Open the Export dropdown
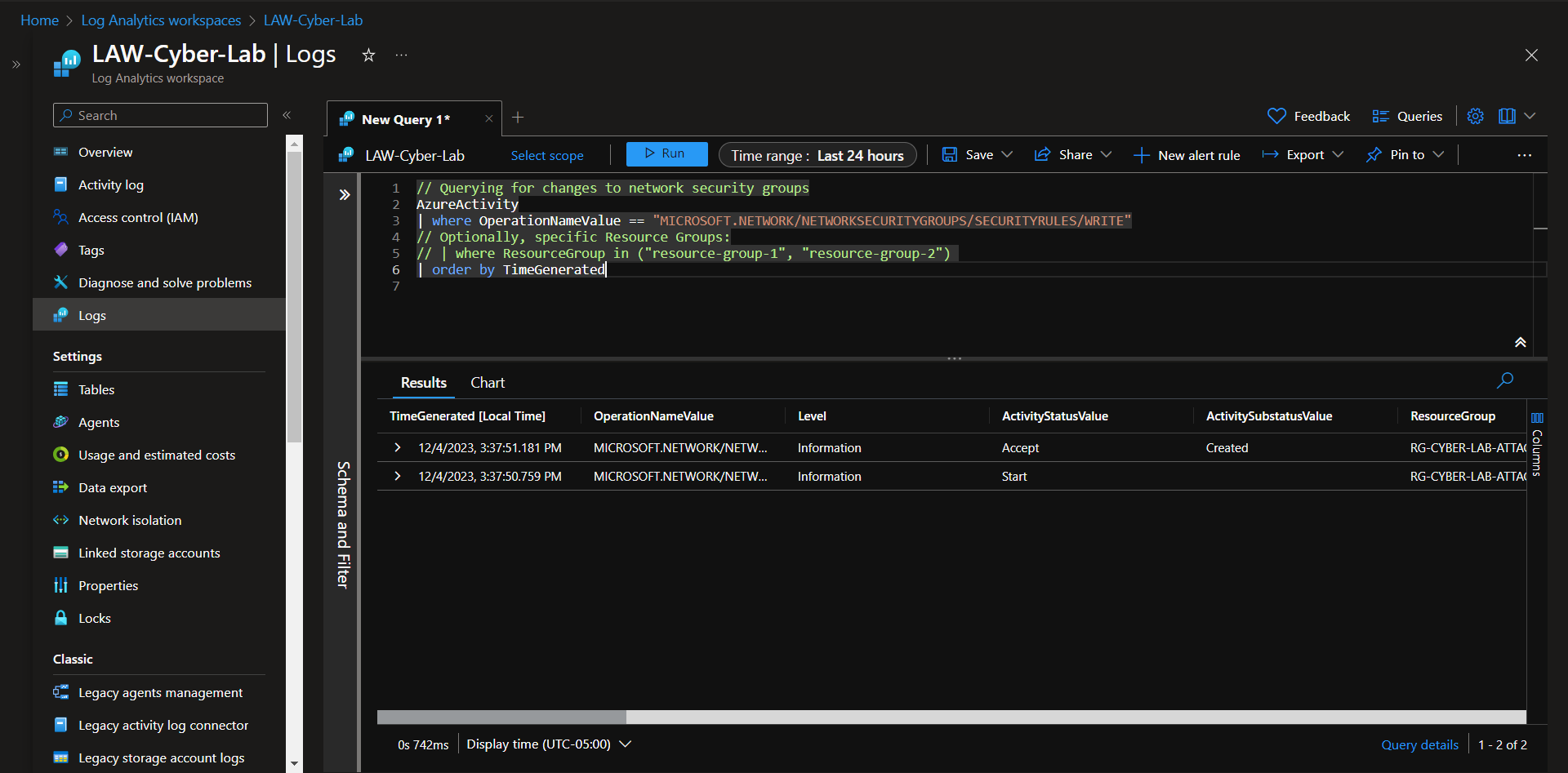This screenshot has width=1568, height=773. click(1303, 154)
